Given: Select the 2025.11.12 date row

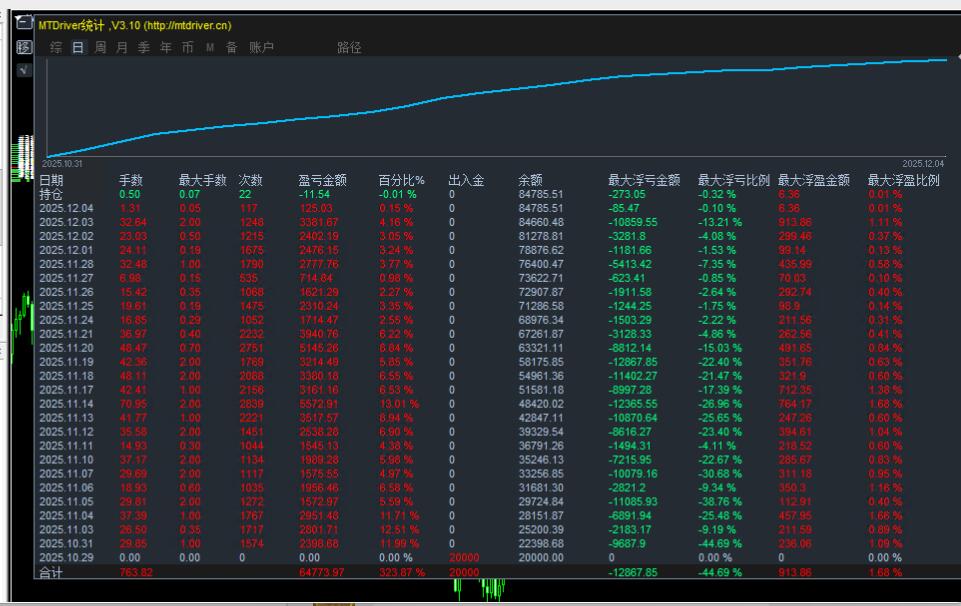Looking at the screenshot, I should [66, 432].
